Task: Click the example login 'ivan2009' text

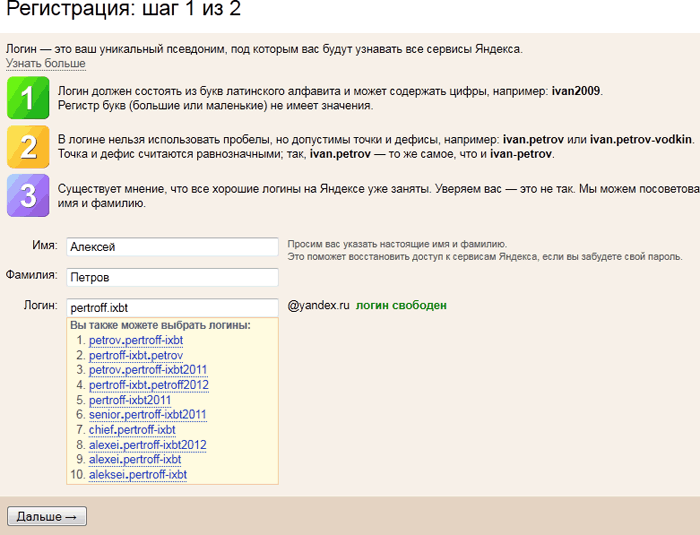Action: coord(576,91)
